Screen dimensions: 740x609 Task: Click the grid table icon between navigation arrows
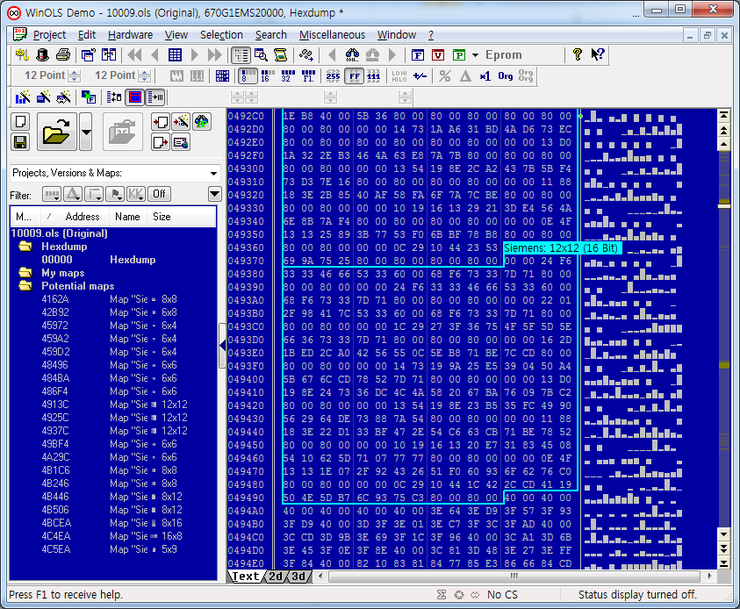[175, 55]
